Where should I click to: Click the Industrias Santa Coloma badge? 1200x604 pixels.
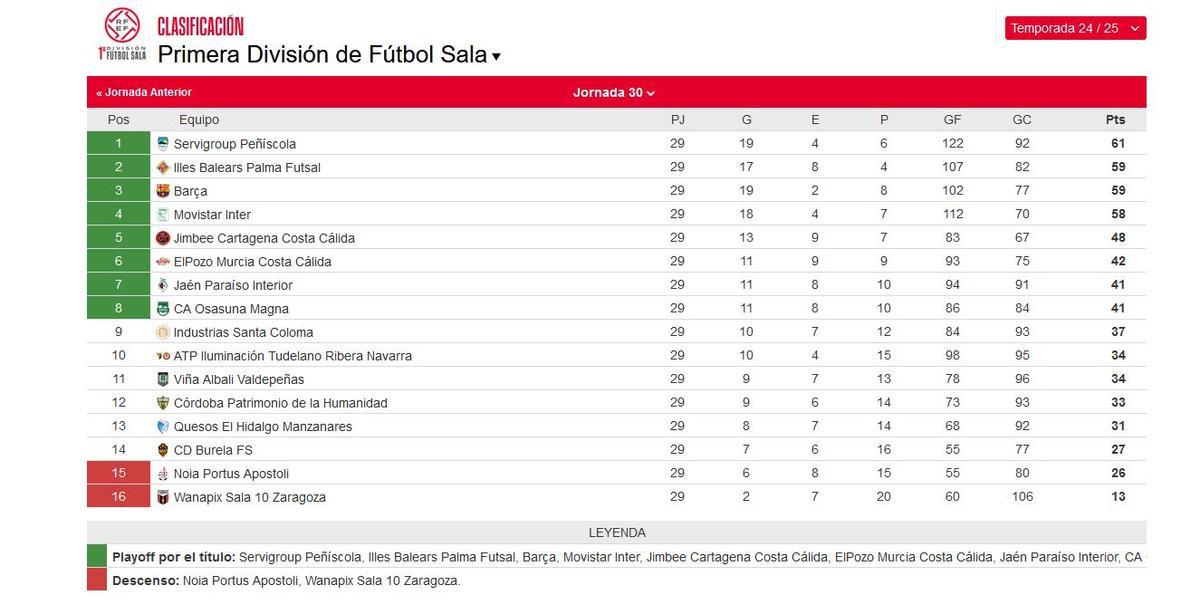(162, 331)
